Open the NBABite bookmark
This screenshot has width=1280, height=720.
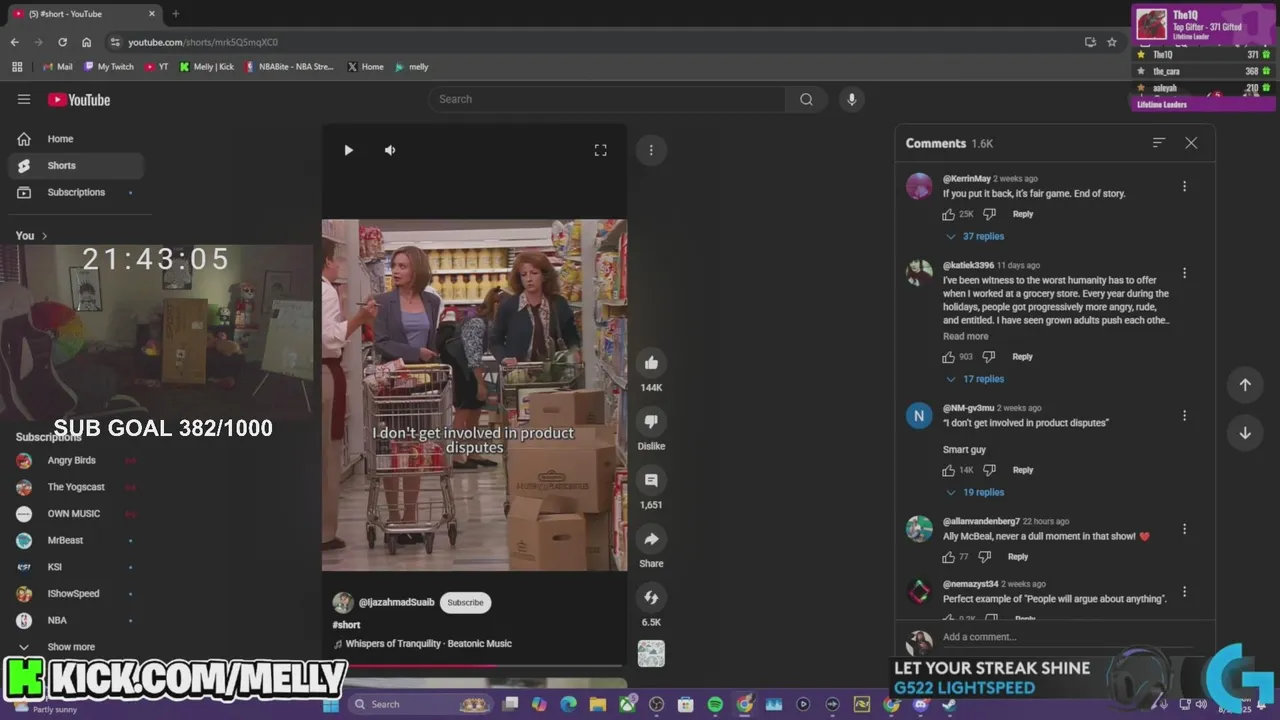pos(289,67)
